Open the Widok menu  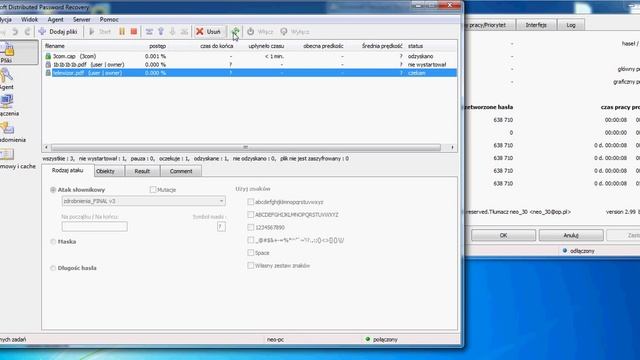point(29,19)
